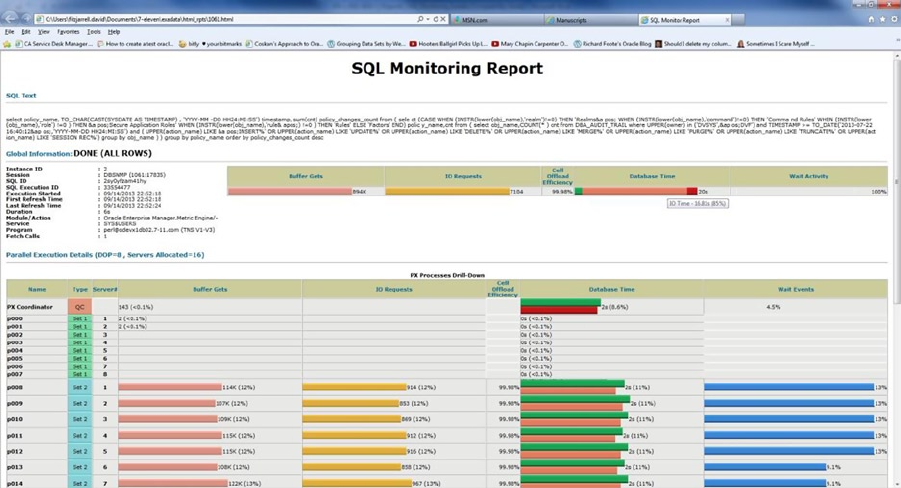Open 'Should I delete my colum...' favorite
Viewport: 901px width, 488px height.
693,44
